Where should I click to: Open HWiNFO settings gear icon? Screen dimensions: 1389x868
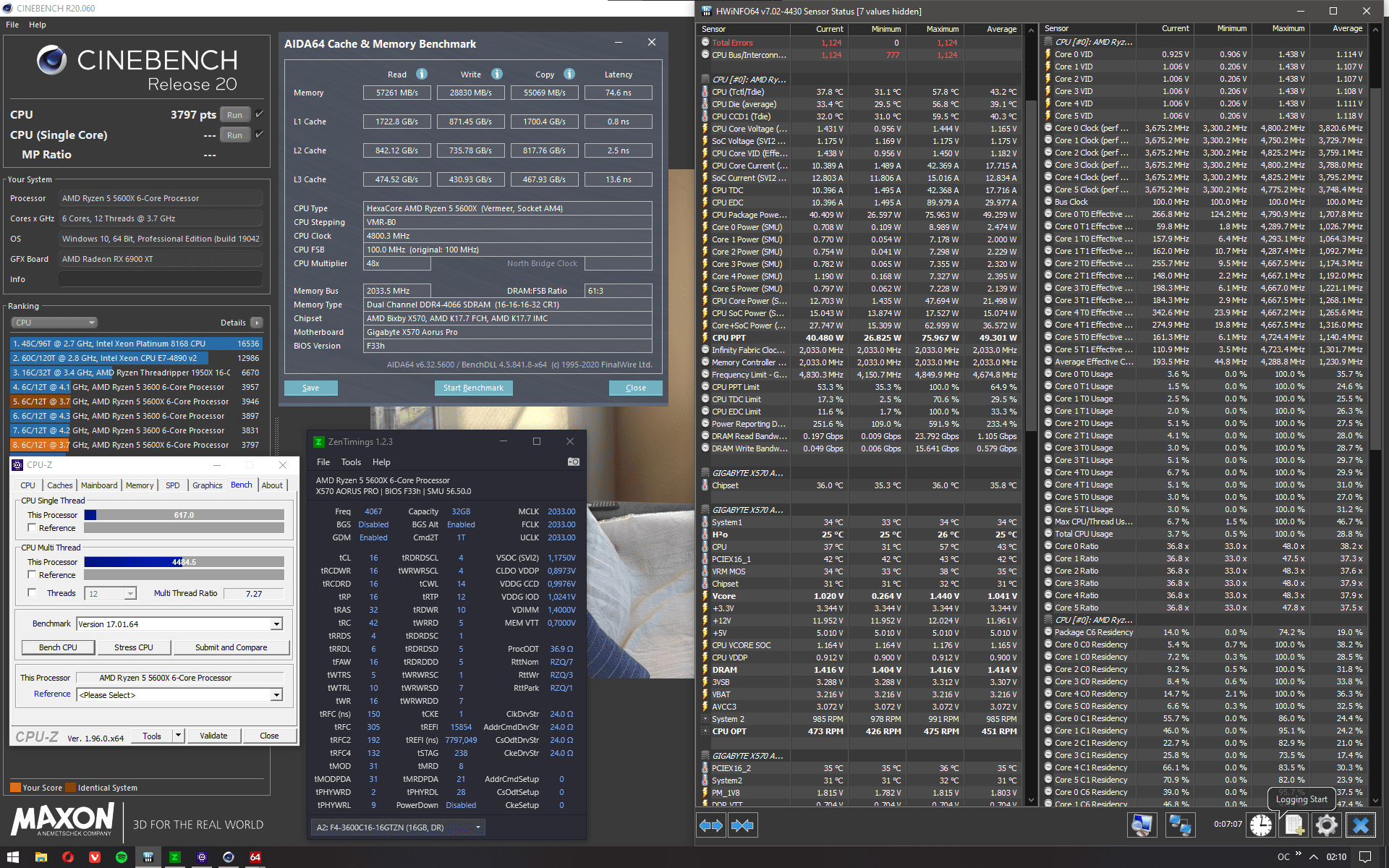(x=1327, y=825)
